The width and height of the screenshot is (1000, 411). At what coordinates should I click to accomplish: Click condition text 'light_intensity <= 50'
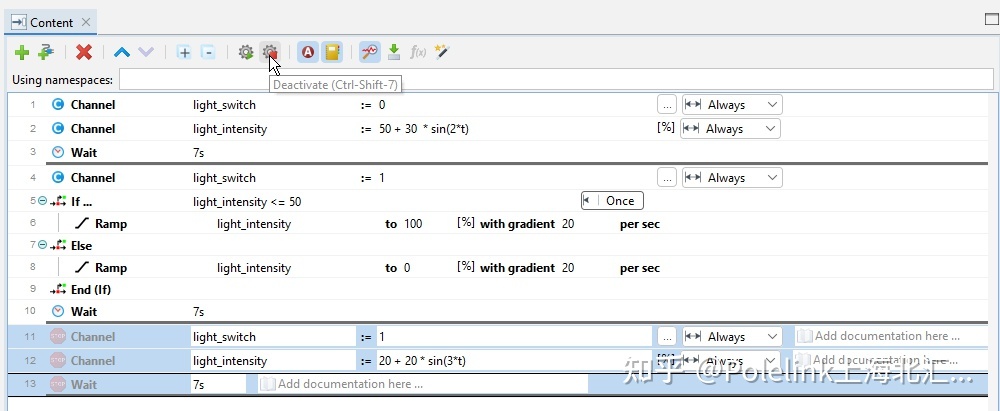click(247, 202)
